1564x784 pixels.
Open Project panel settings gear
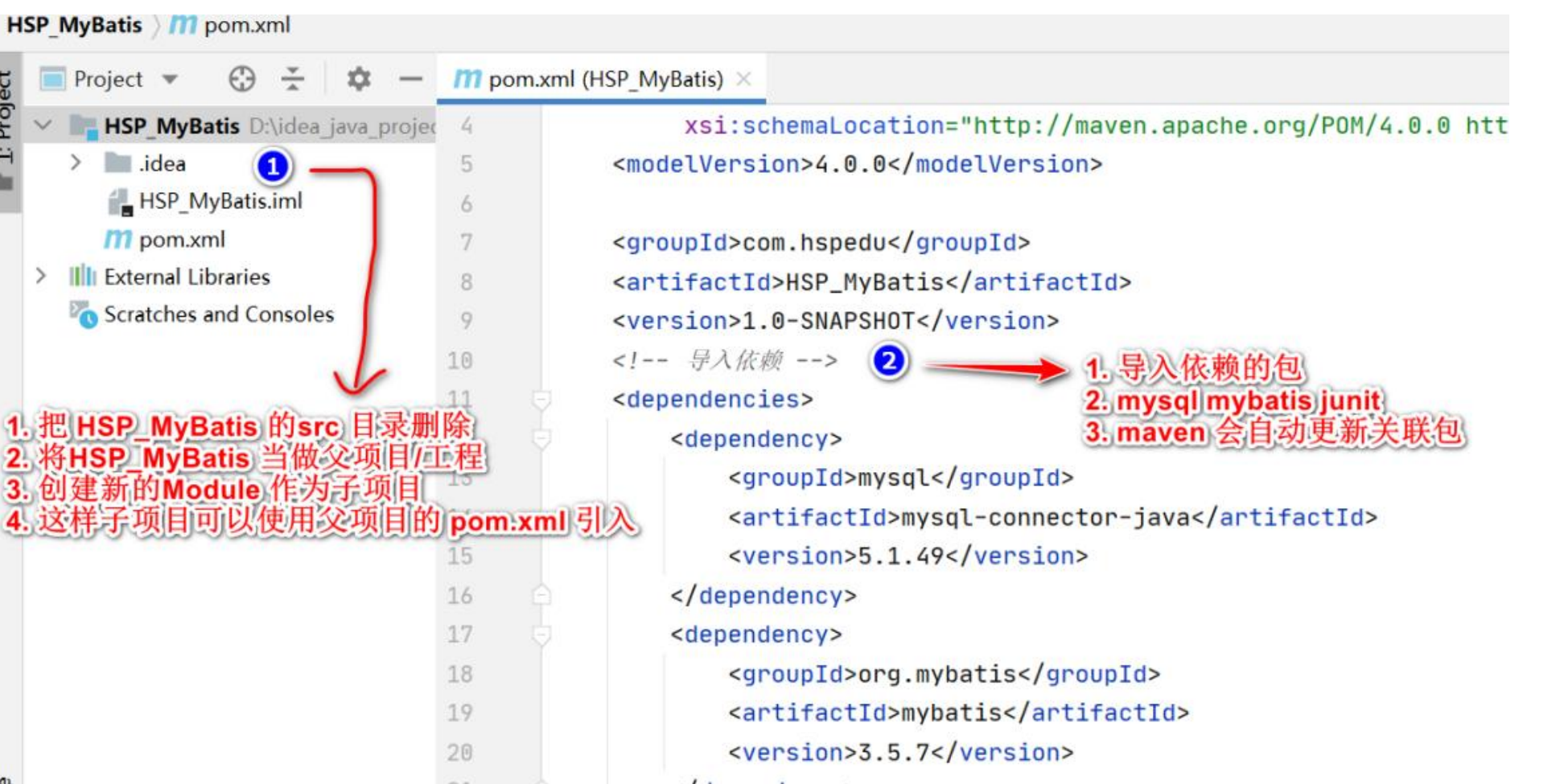[x=359, y=79]
